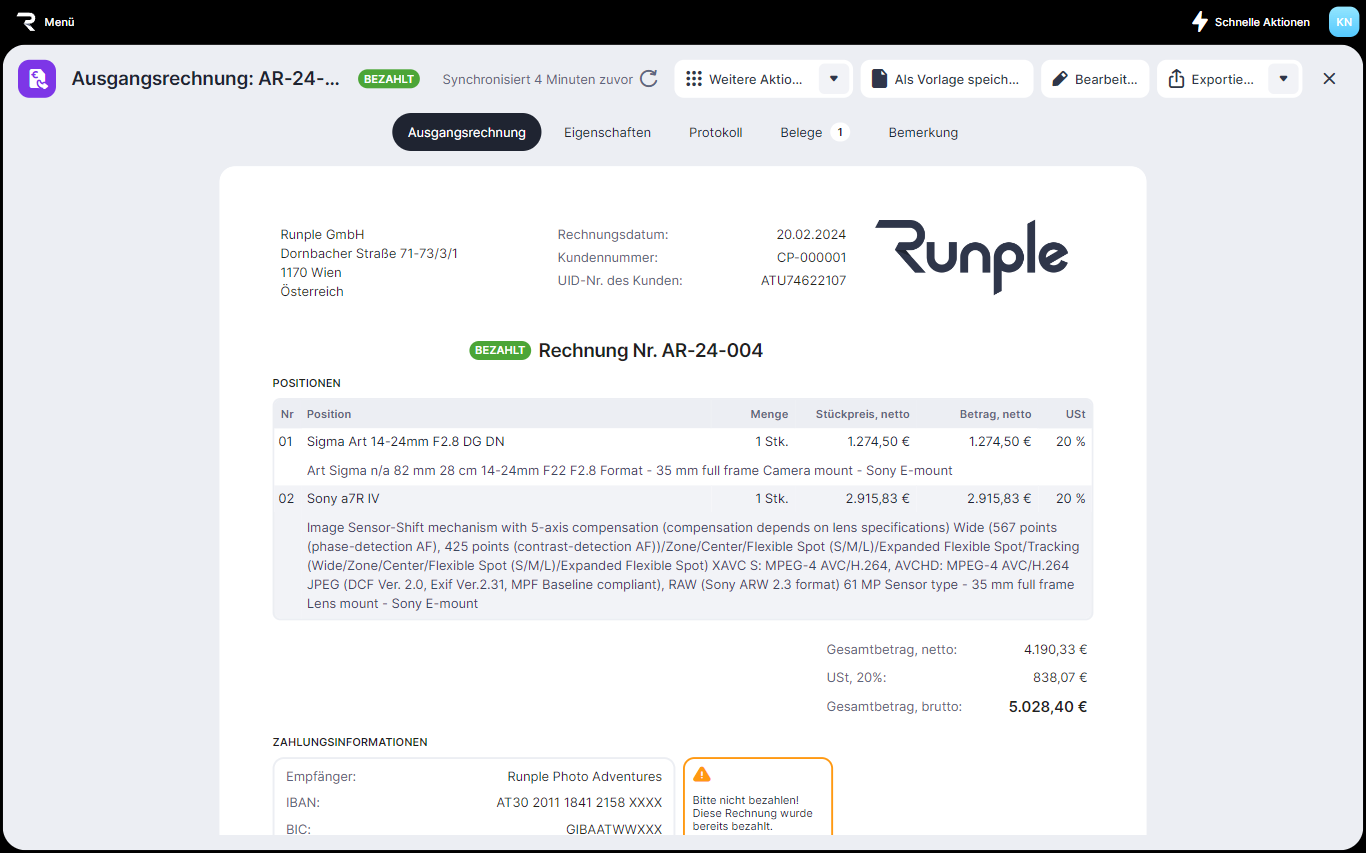Click the 'ZAHLUNGSINFORMATIONEN' section heading

(350, 742)
